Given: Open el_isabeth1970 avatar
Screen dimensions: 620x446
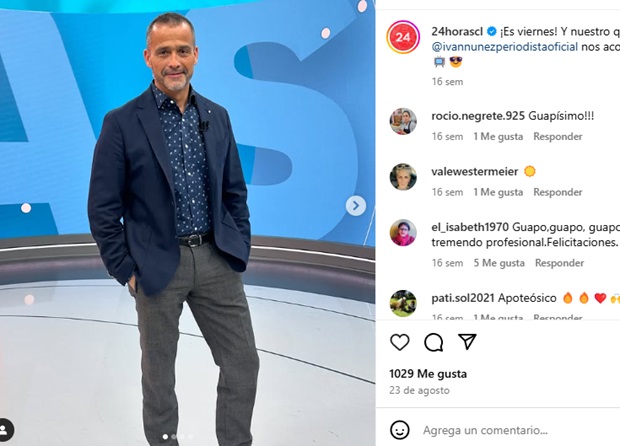Looking at the screenshot, I should pyautogui.click(x=403, y=232).
